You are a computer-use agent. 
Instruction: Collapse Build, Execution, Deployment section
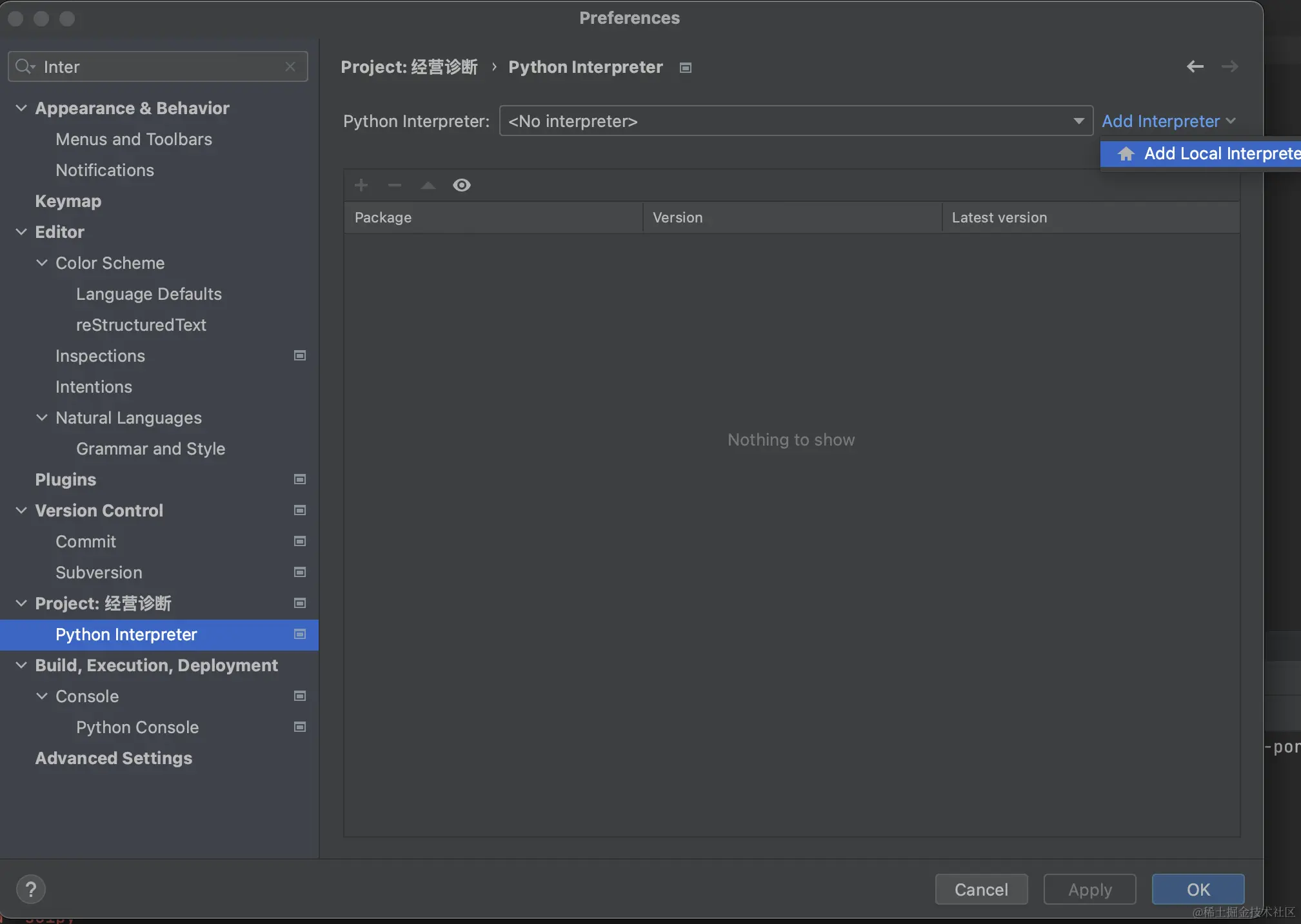[x=21, y=665]
